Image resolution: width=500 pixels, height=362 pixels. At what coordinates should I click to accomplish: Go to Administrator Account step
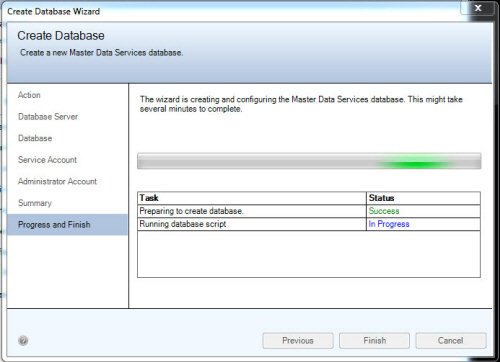(57, 181)
